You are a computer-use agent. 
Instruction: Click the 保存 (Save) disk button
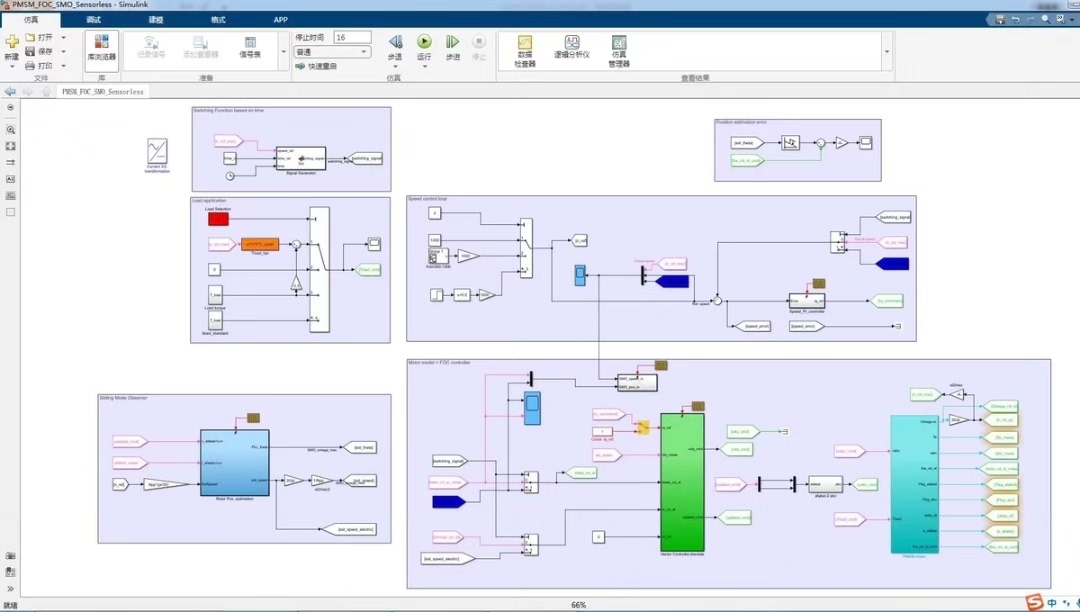[x=39, y=51]
